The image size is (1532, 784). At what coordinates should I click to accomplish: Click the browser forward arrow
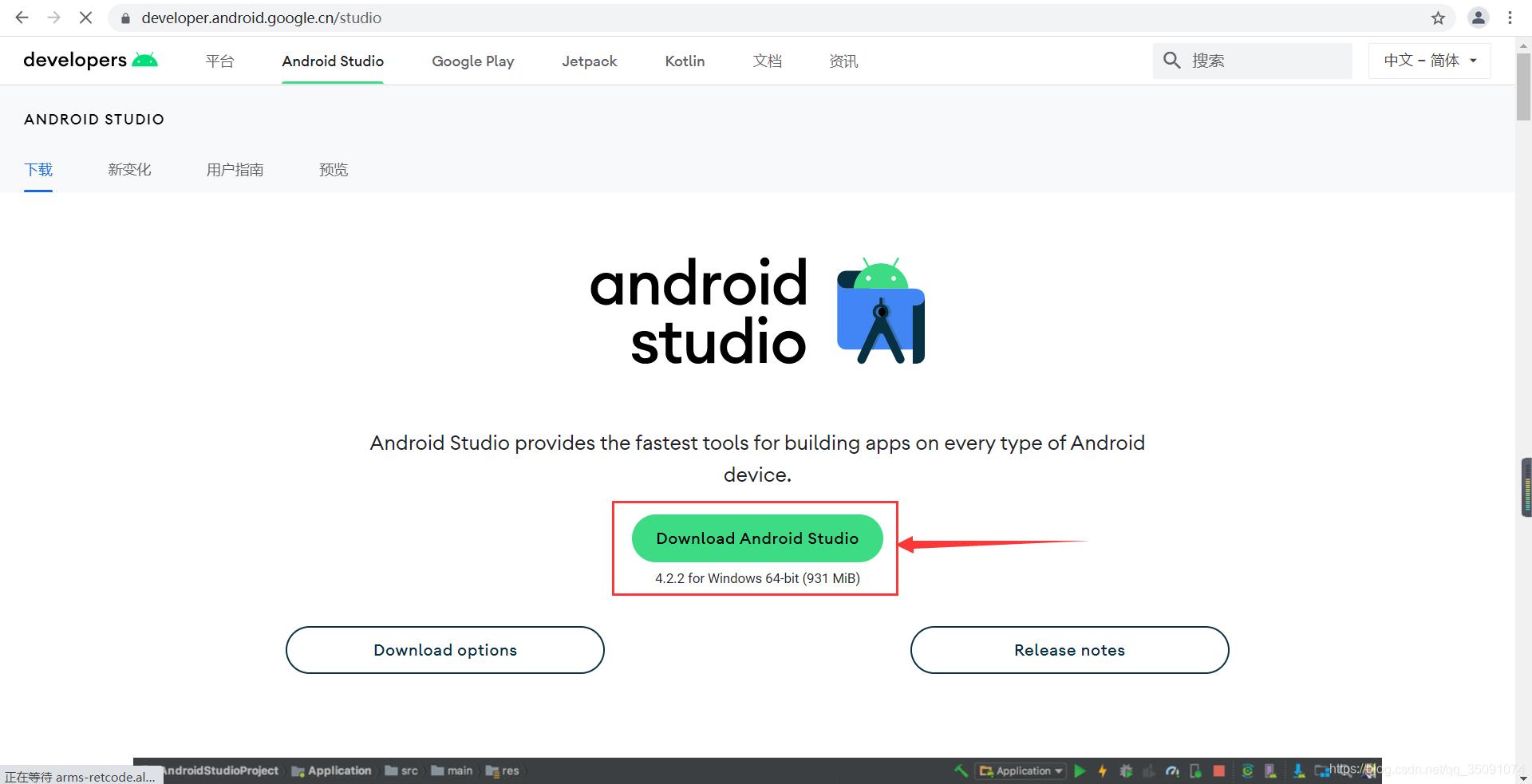(53, 18)
